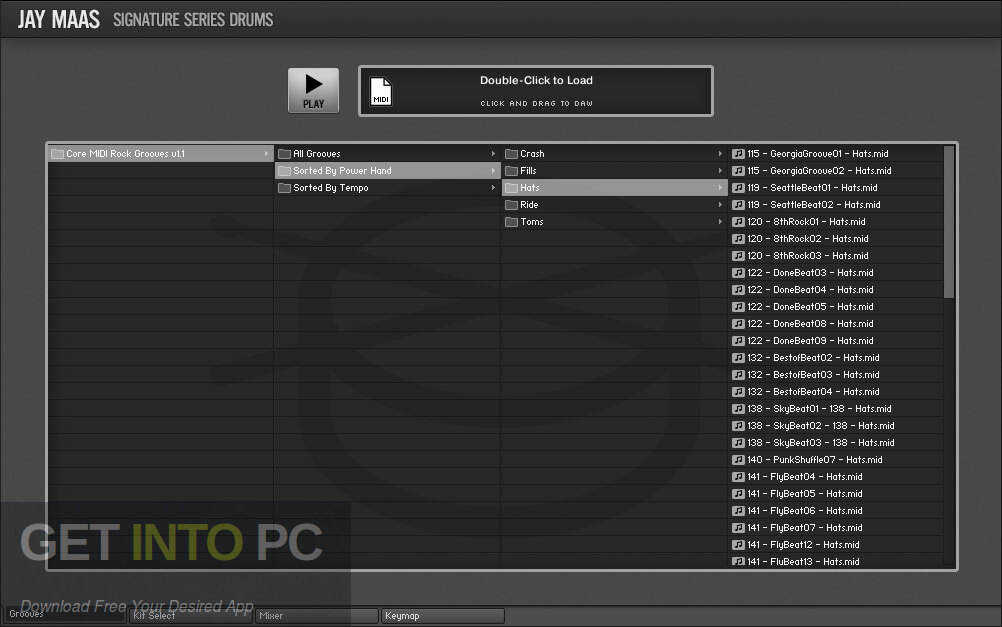Viewport: 1002px width, 627px height.
Task: Expand arrow next to Sorted By Tempo
Action: (x=493, y=188)
